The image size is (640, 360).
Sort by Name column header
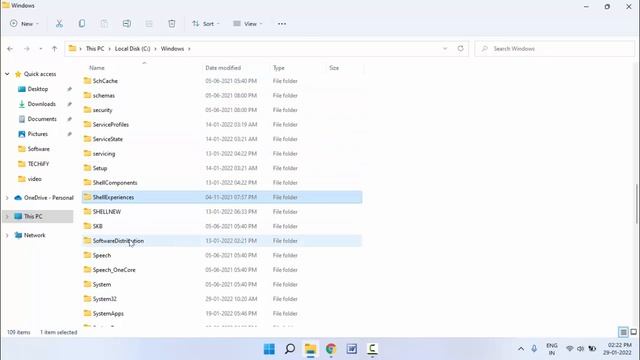[97, 68]
